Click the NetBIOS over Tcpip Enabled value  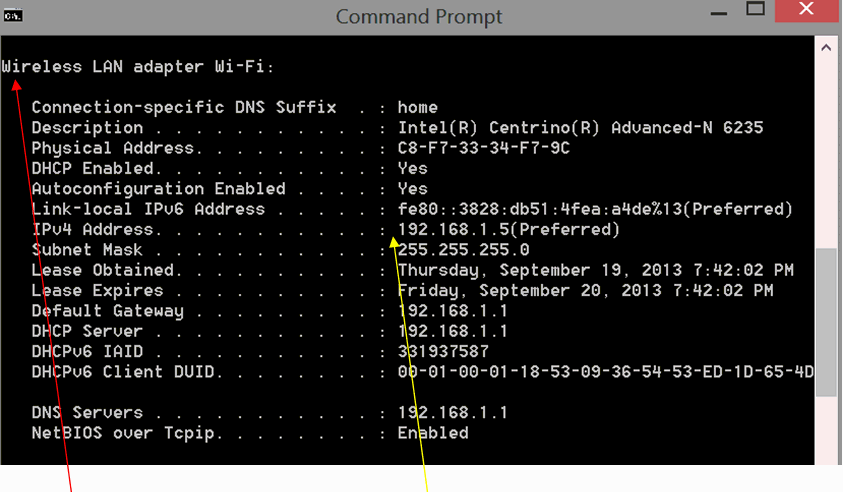coord(433,433)
